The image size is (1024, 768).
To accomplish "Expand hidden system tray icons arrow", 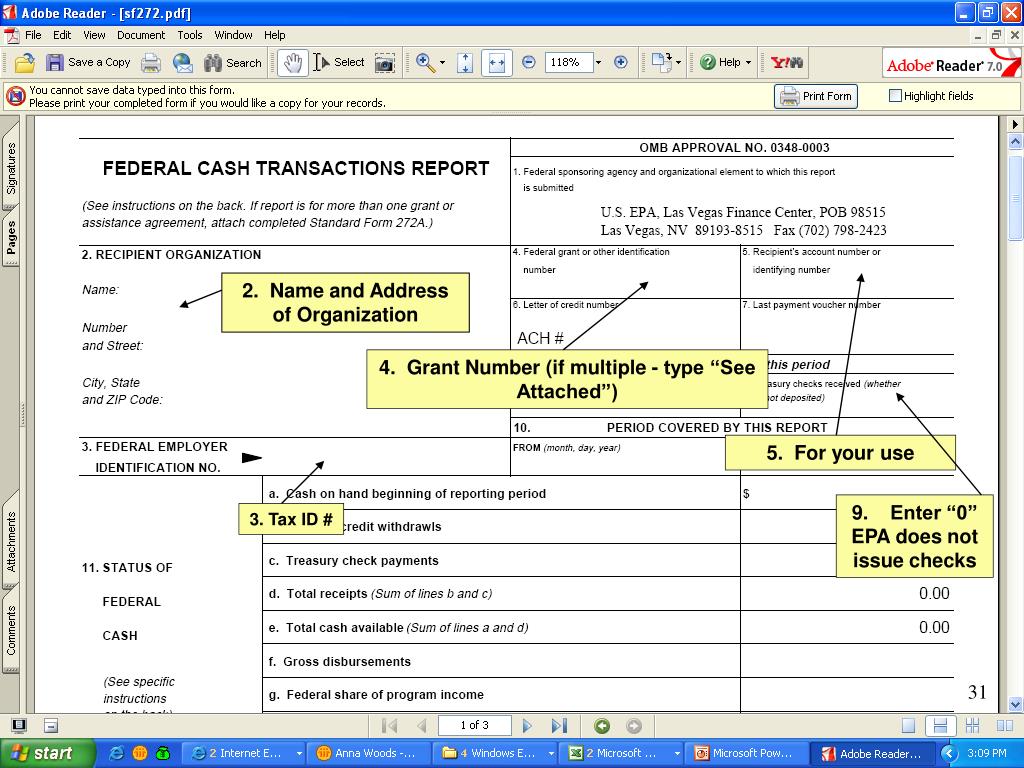I will 948,753.
